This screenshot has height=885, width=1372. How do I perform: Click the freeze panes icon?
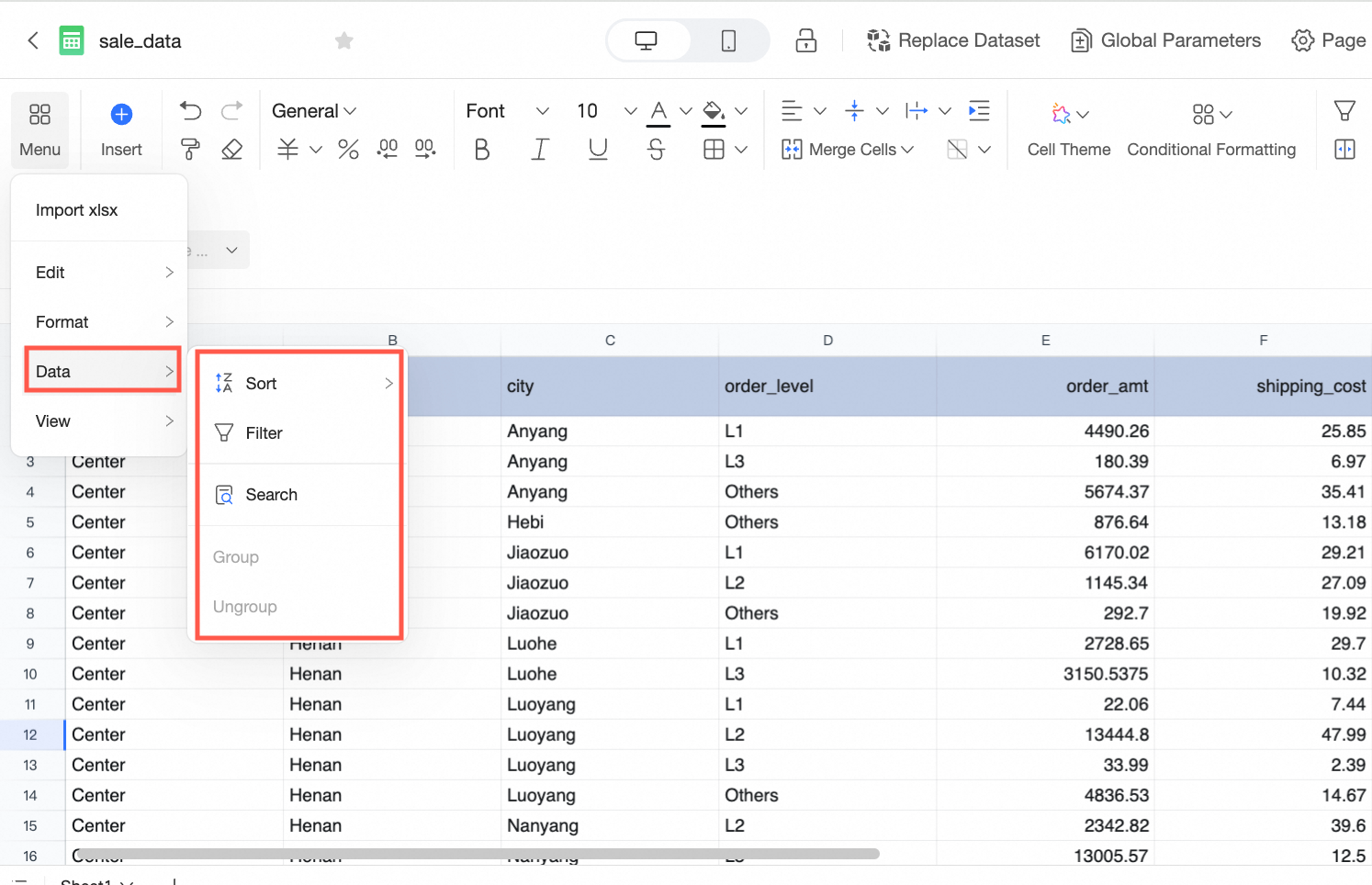(1344, 149)
